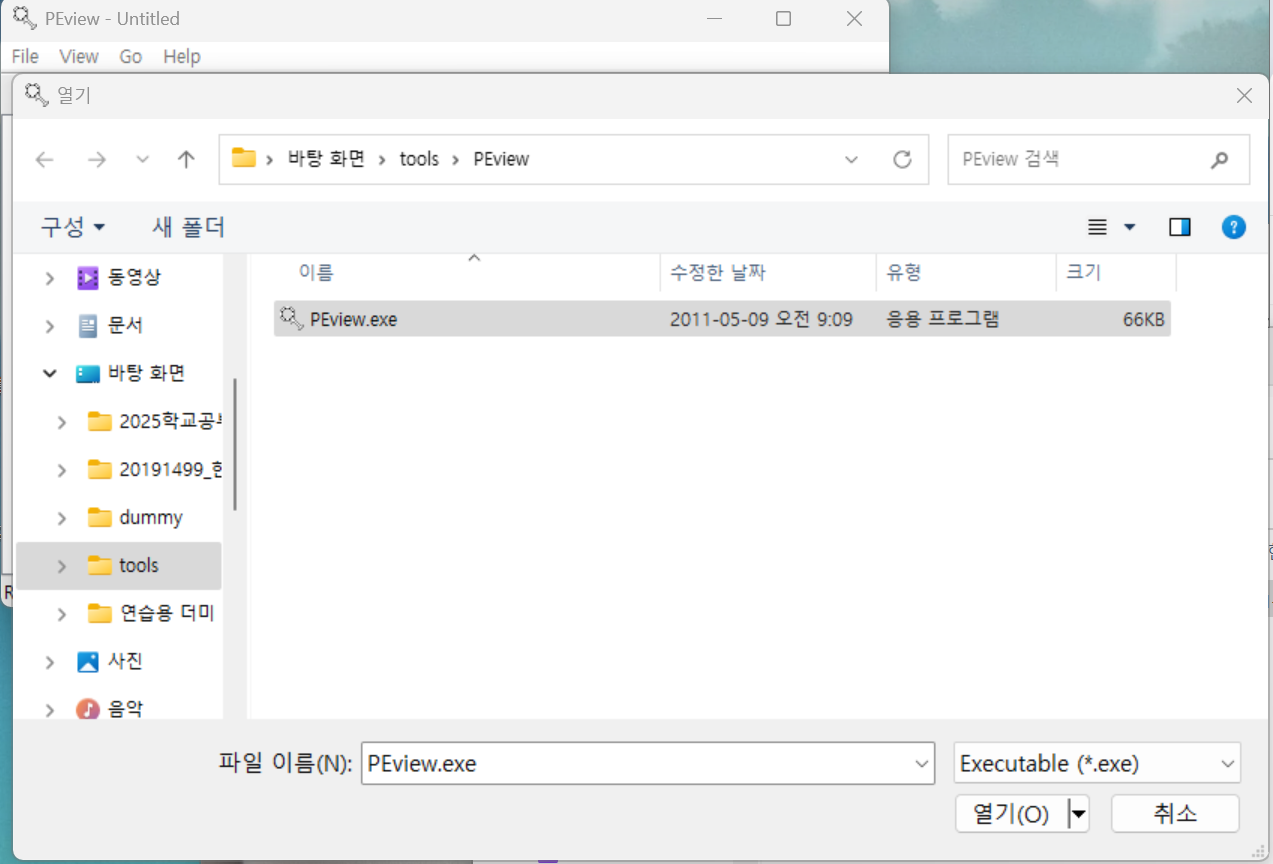The height and width of the screenshot is (864, 1273).
Task: Open the Go menu in PEview
Action: [x=131, y=57]
